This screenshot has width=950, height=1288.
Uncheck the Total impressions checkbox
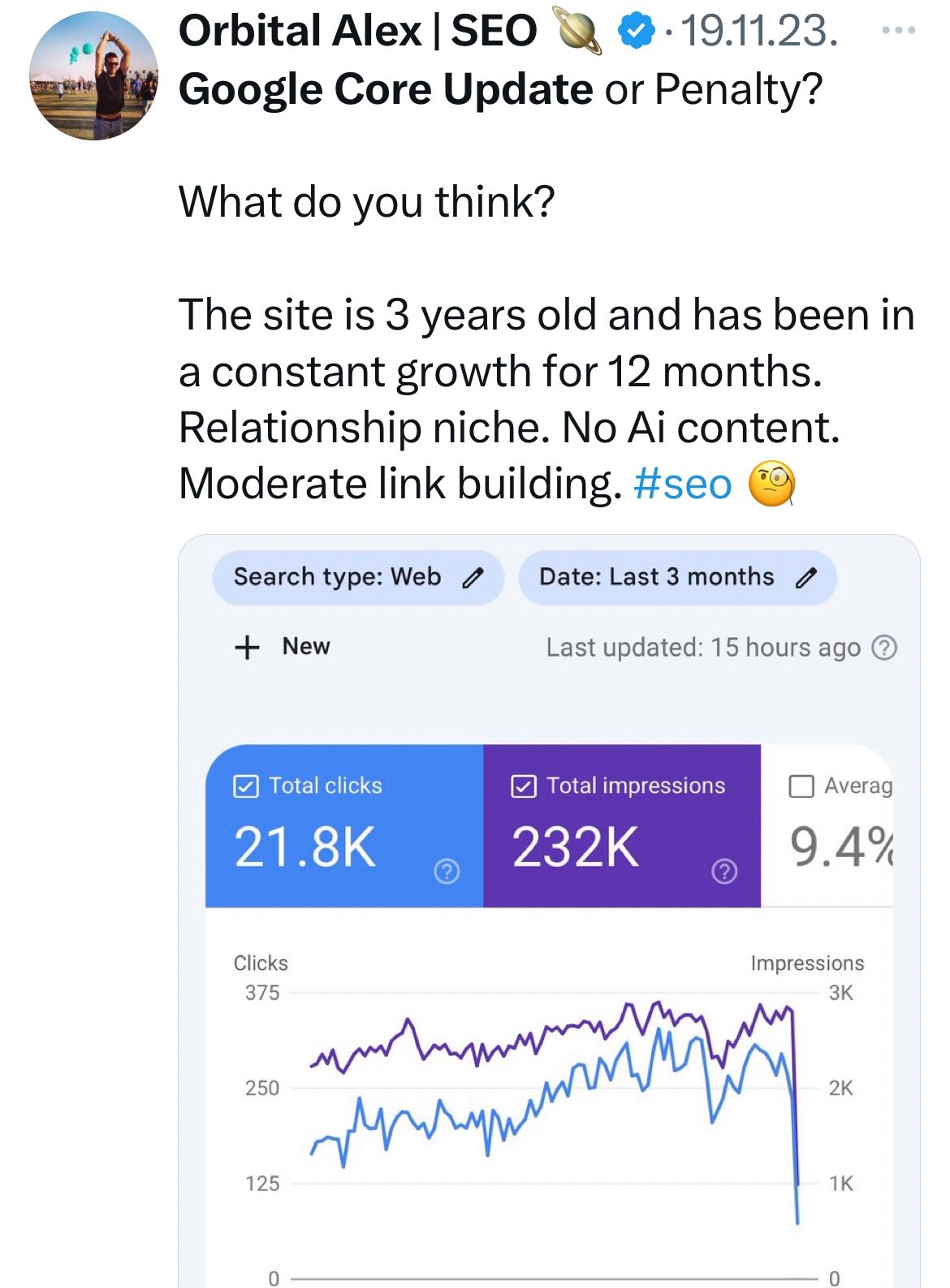coord(524,786)
